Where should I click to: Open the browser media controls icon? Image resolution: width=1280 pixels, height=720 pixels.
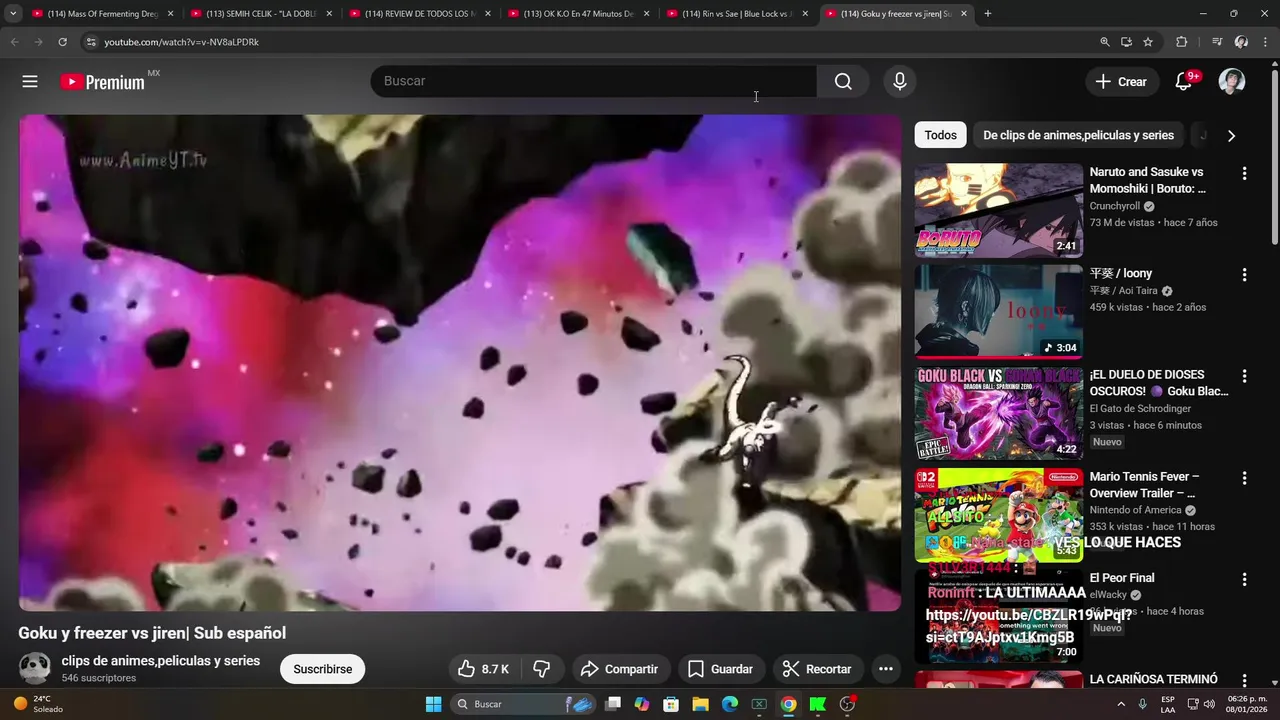[1217, 42]
